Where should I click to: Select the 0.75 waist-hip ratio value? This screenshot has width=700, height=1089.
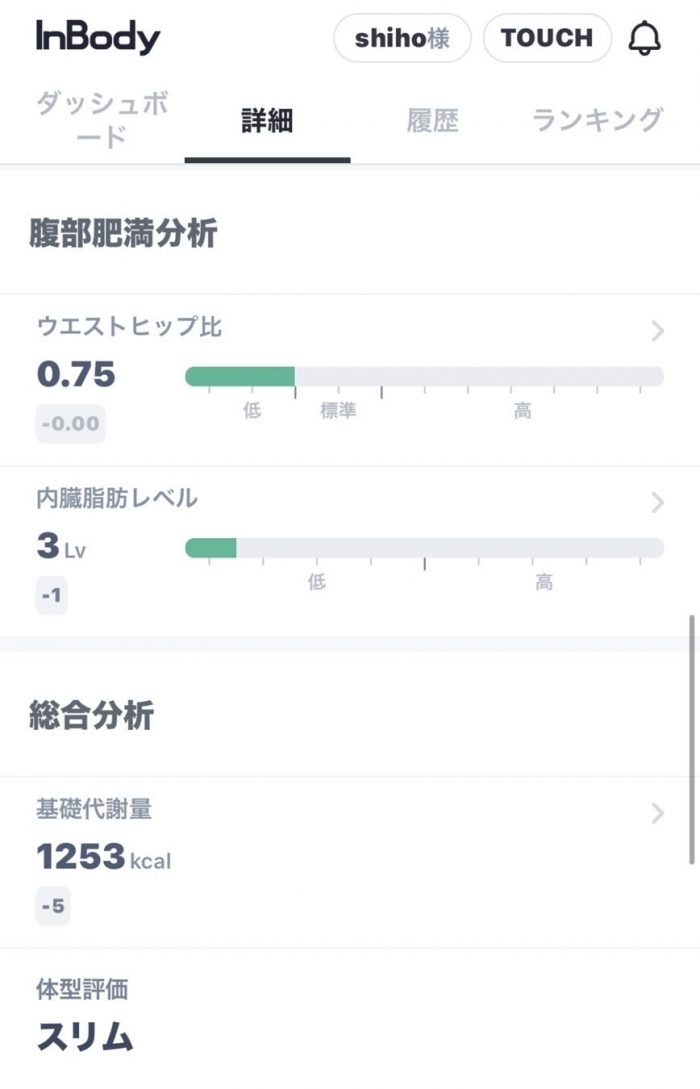[76, 374]
